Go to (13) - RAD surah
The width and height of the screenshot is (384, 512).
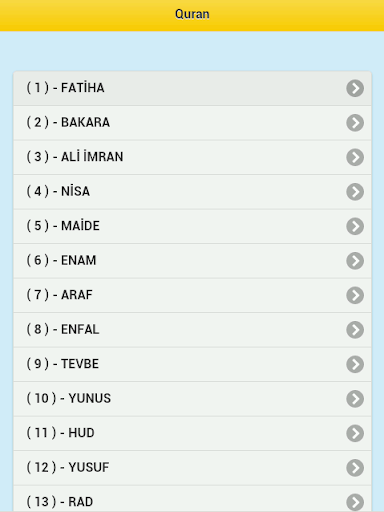(192, 499)
